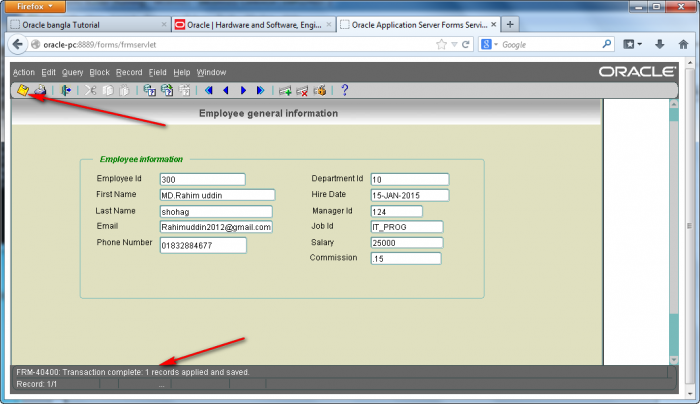Open the Record menu

coord(129,72)
